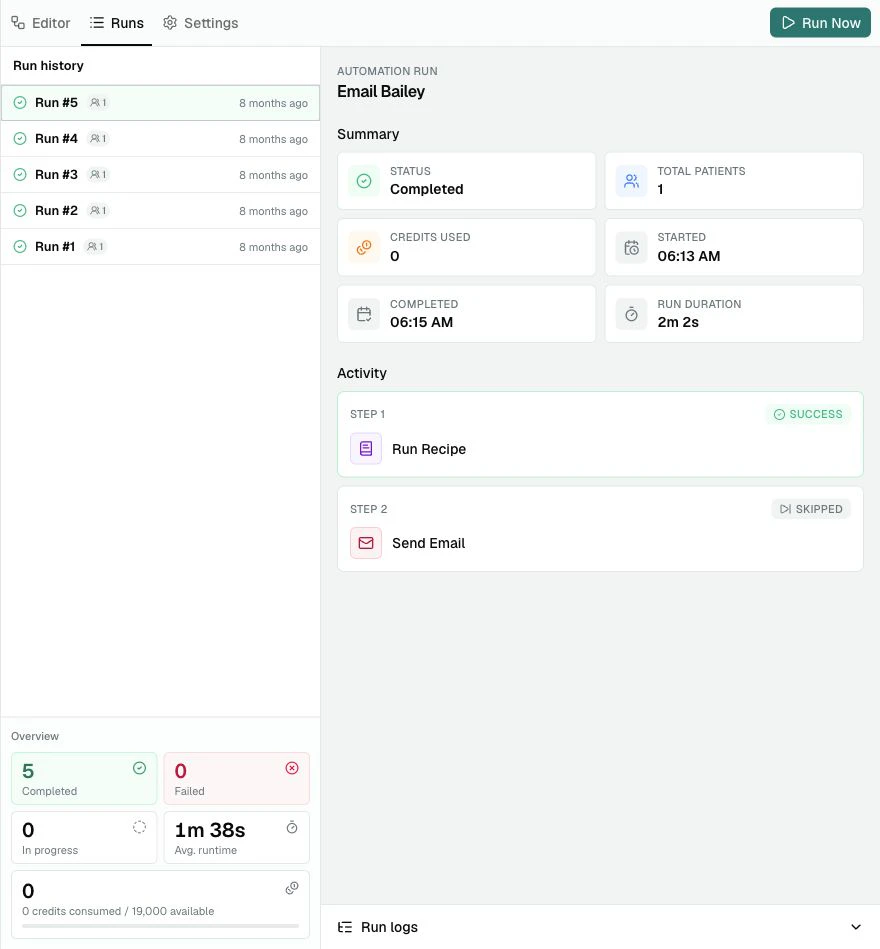Click the 0 Failed overview card
The image size is (880, 949).
coord(237,778)
